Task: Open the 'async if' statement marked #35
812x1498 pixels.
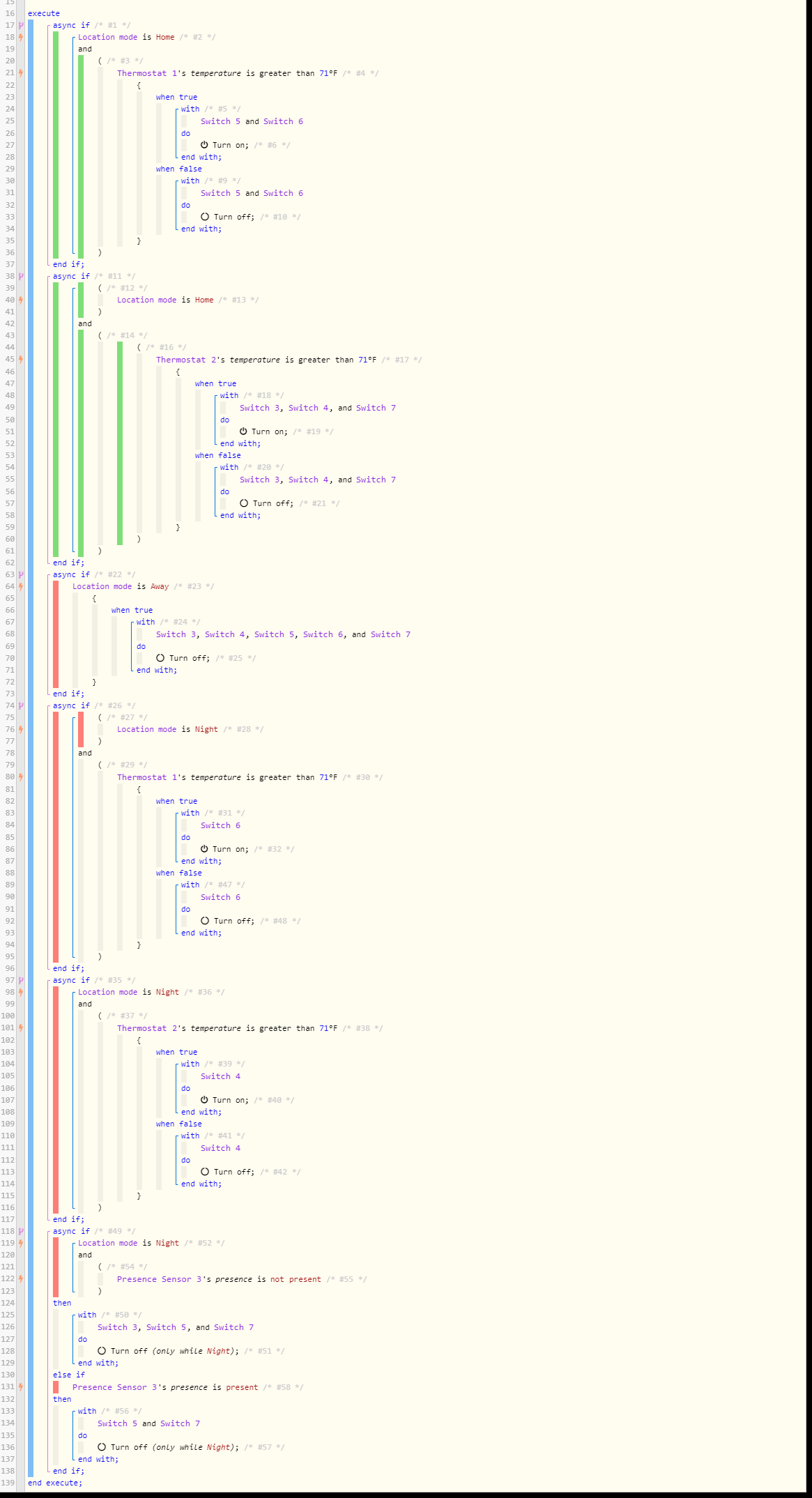Action: point(71,980)
